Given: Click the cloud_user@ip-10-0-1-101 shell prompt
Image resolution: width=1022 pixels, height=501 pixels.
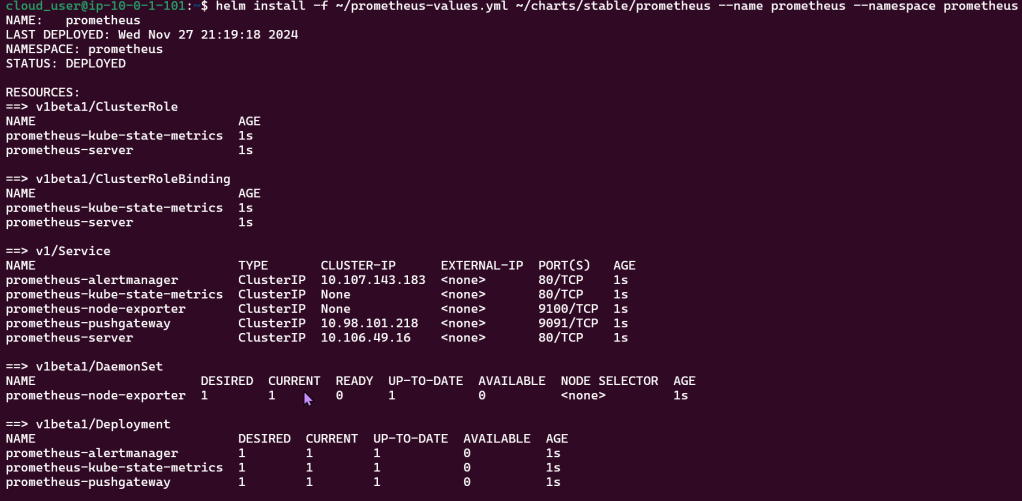Looking at the screenshot, I should coord(97,6).
